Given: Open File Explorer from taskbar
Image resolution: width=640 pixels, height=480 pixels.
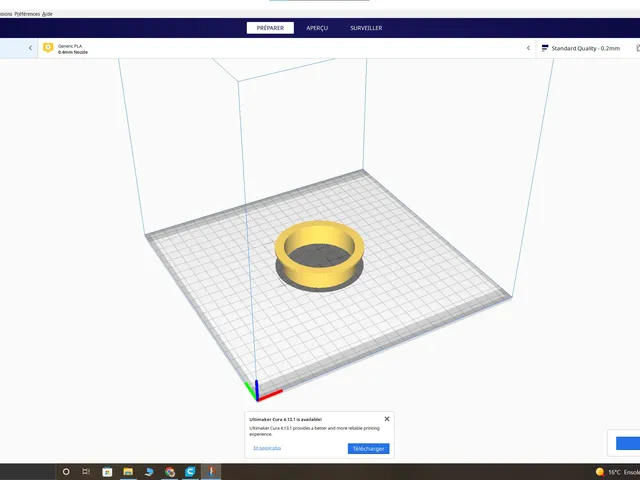Looking at the screenshot, I should [x=128, y=472].
